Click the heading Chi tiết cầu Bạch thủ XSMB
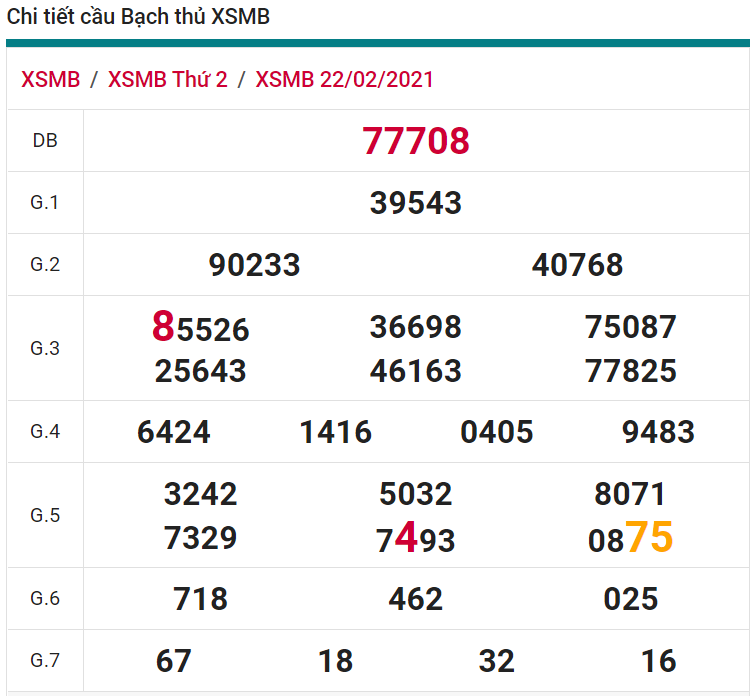Screen dimensions: 752x696 tap(138, 17)
